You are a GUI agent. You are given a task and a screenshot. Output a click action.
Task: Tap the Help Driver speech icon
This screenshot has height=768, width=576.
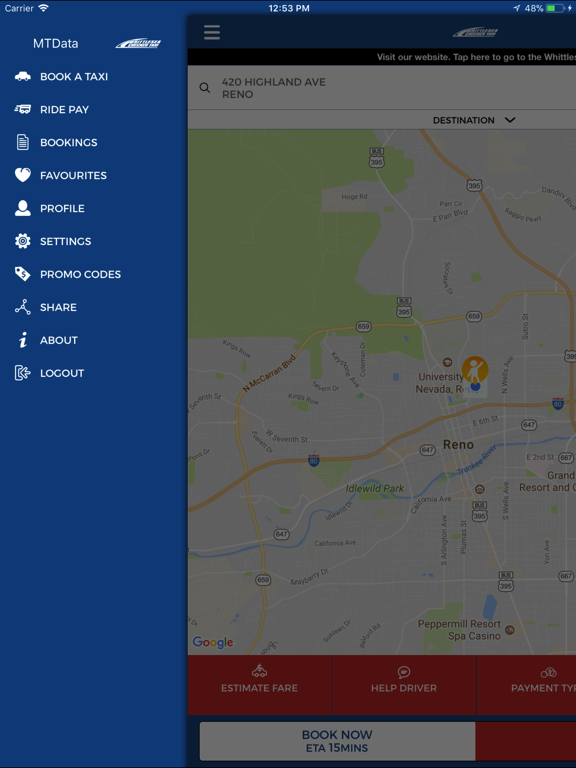pos(404,672)
